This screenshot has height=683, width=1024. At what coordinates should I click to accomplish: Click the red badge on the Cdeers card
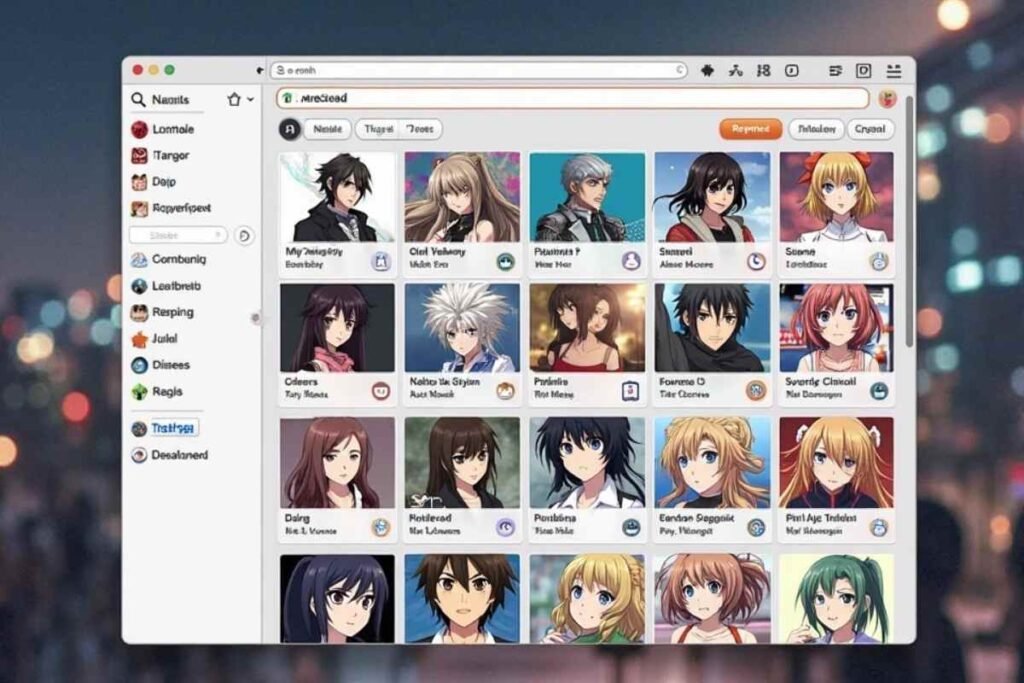(x=381, y=391)
